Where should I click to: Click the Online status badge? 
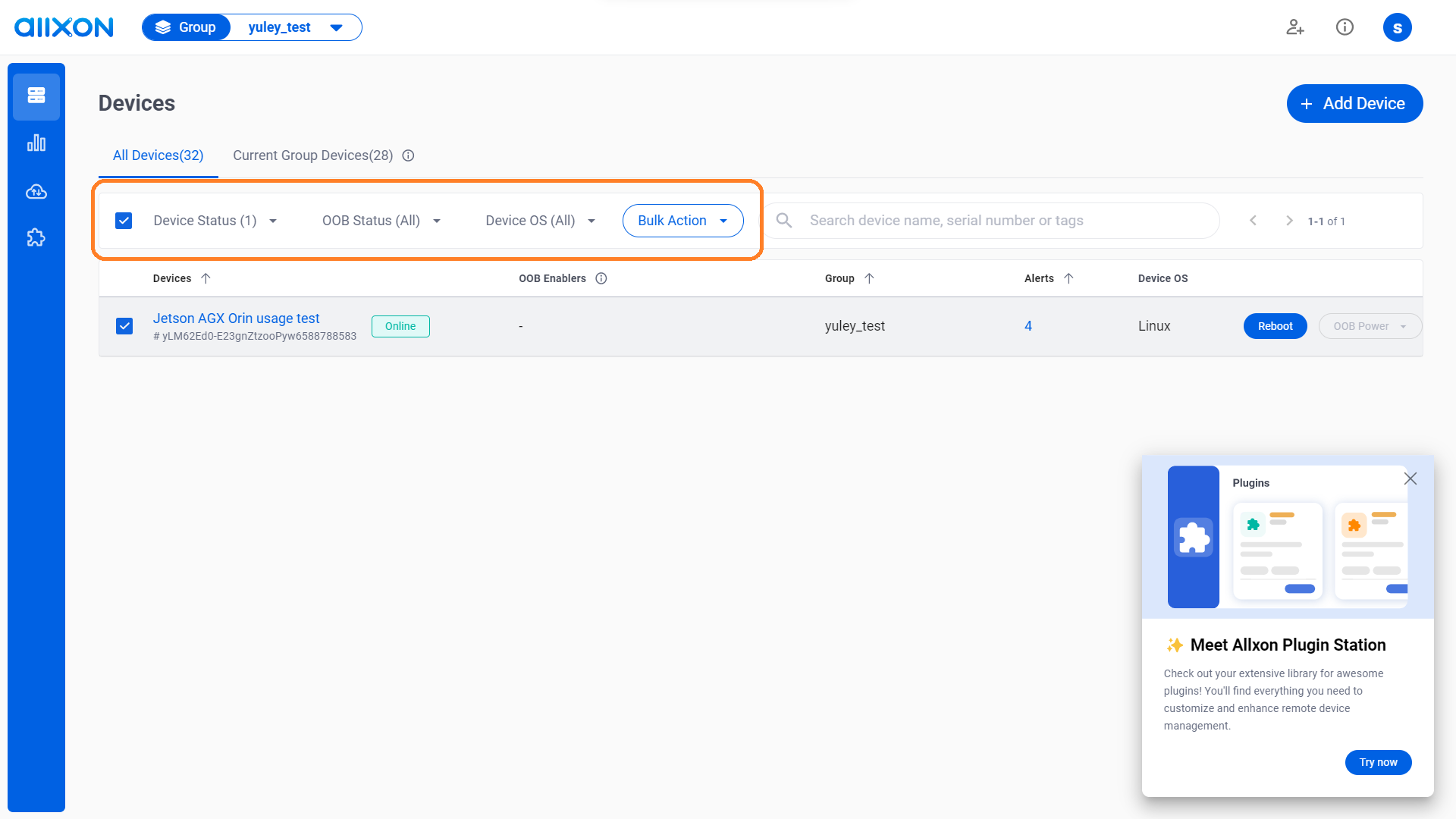coord(400,326)
